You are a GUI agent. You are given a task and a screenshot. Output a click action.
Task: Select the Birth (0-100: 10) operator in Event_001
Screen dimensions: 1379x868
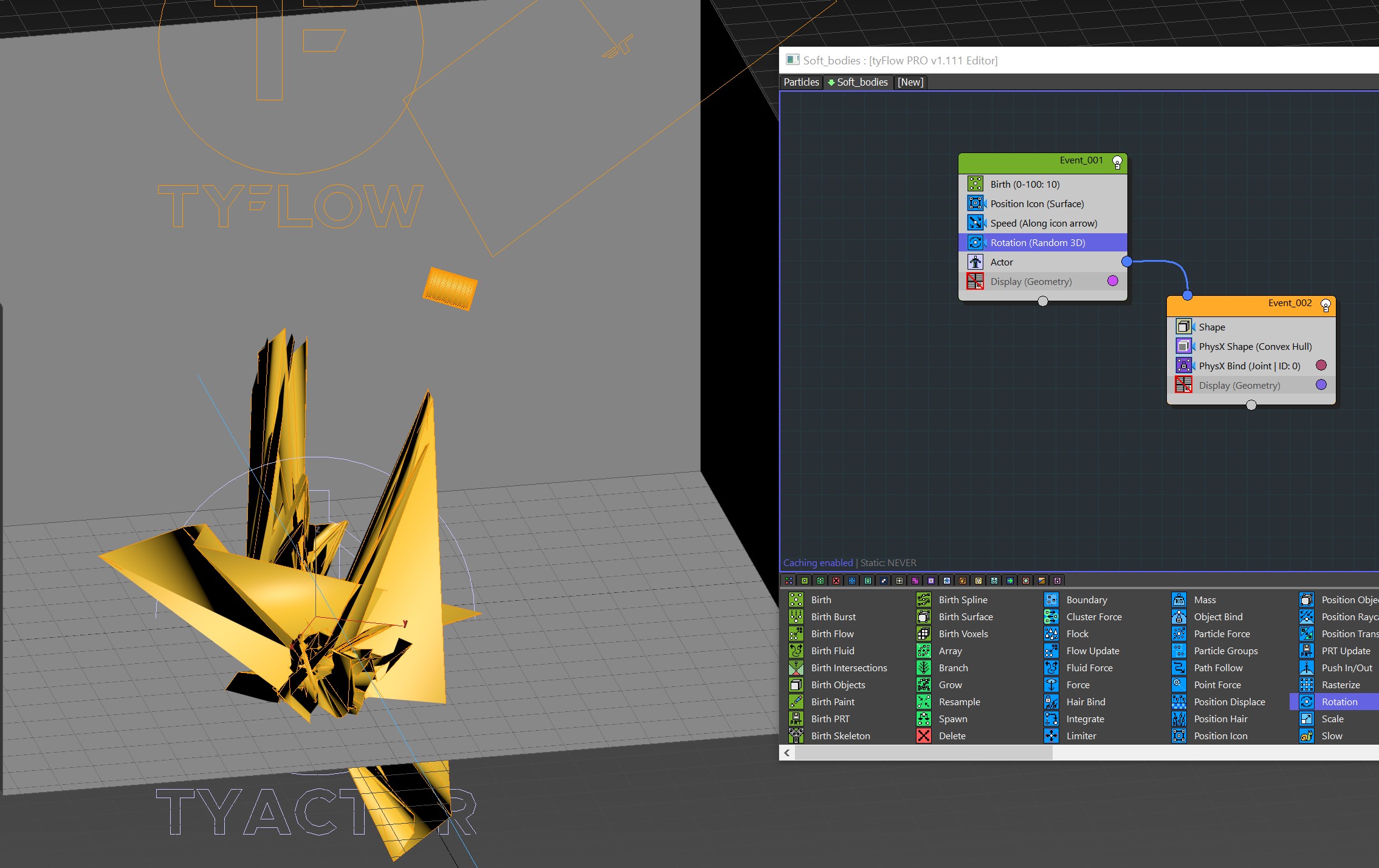[1042, 184]
